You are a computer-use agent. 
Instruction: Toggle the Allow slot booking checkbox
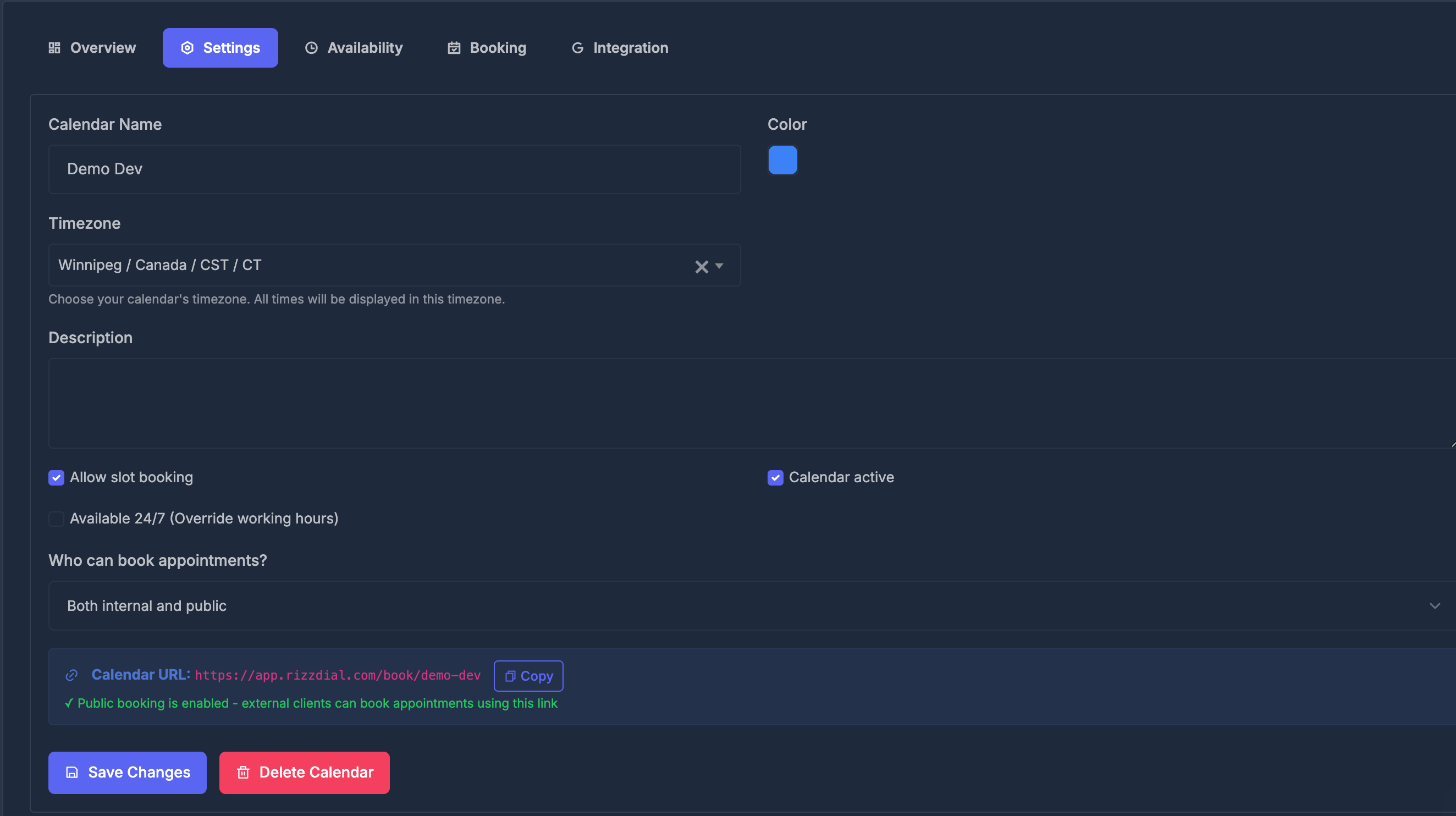(56, 477)
